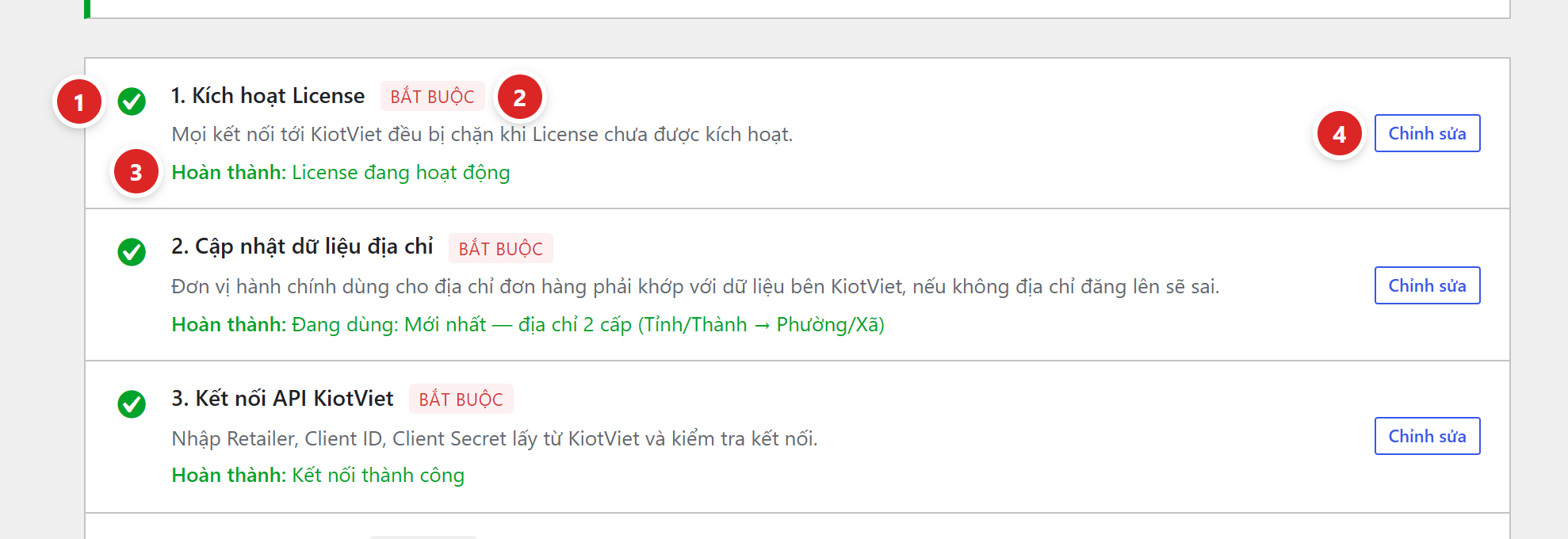Select the heading 1. Kích hoạt License

(268, 96)
